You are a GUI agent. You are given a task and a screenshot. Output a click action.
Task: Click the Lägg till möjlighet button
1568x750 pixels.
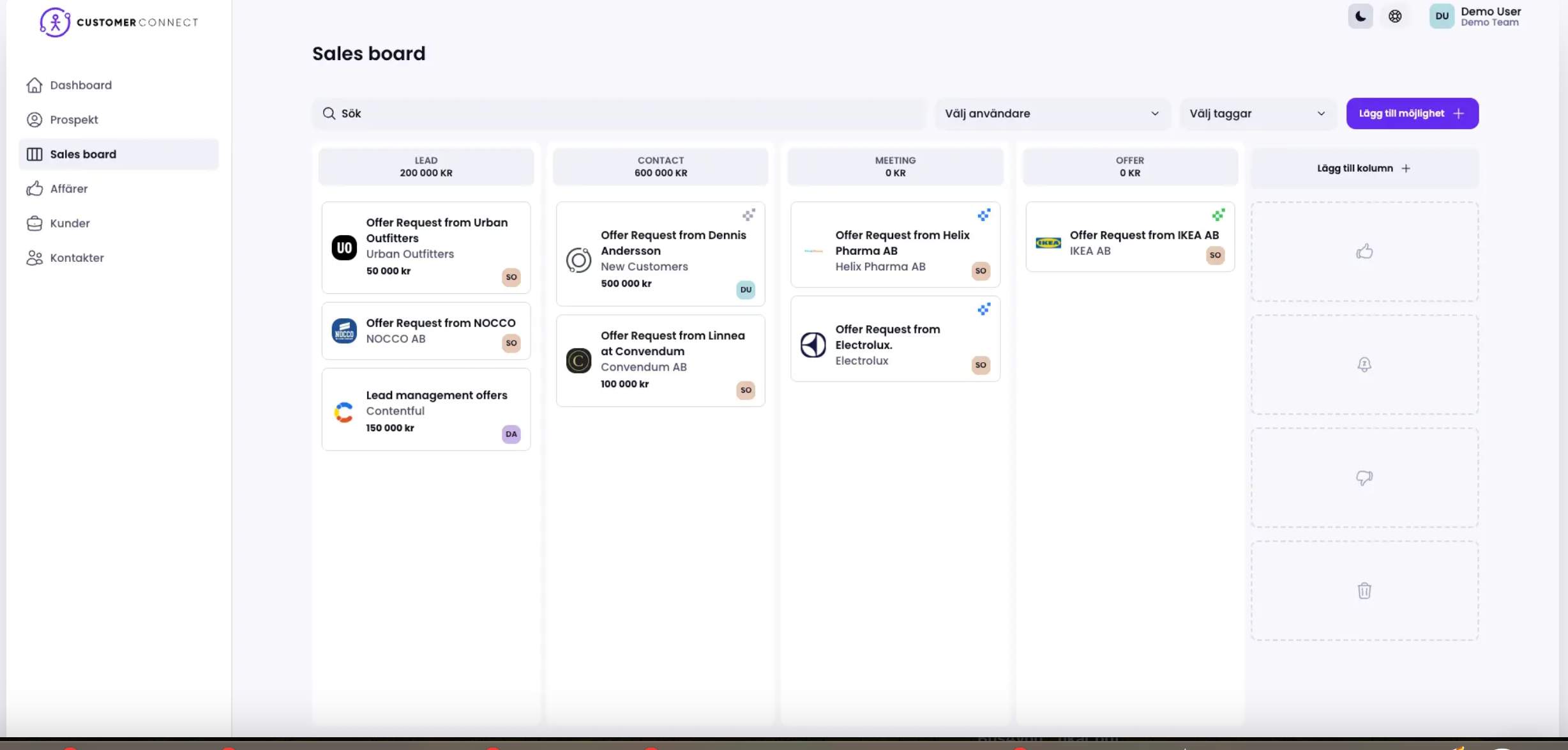click(x=1412, y=113)
